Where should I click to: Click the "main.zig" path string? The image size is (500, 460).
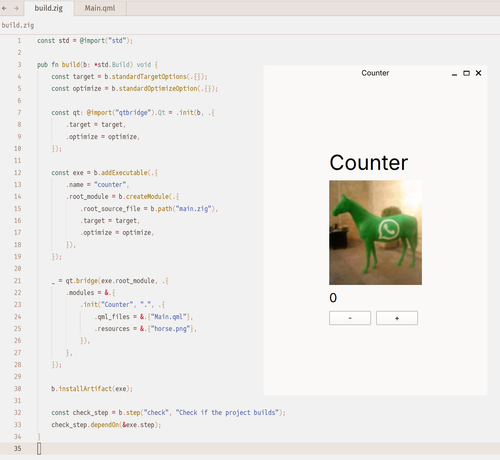coord(194,209)
